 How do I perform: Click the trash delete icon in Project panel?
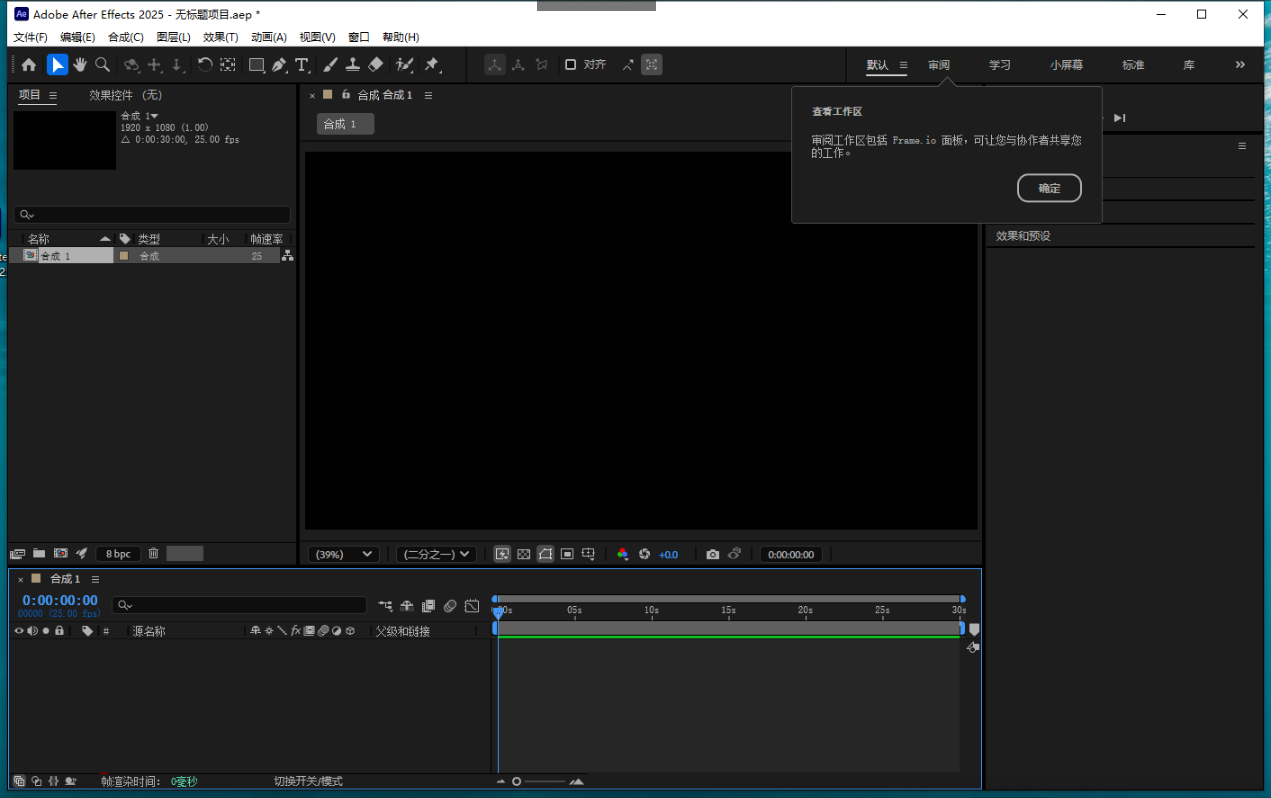click(153, 553)
